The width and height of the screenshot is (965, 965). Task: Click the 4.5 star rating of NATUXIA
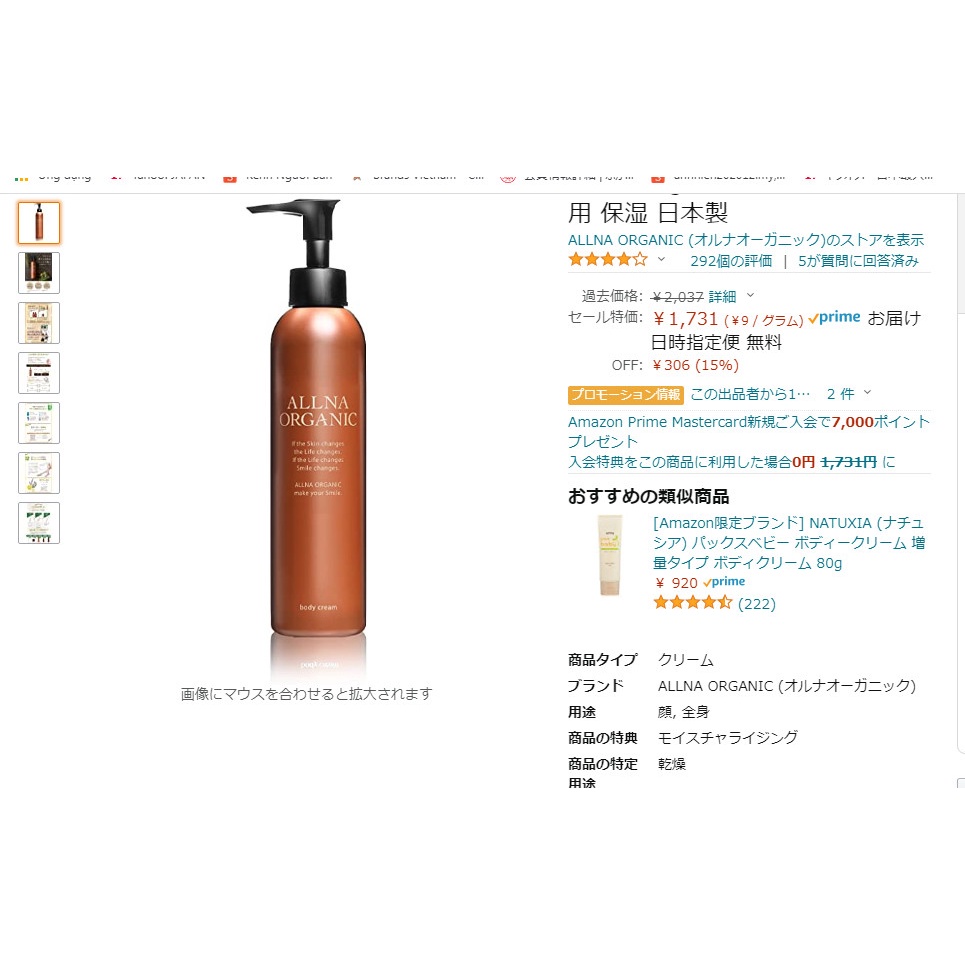692,603
